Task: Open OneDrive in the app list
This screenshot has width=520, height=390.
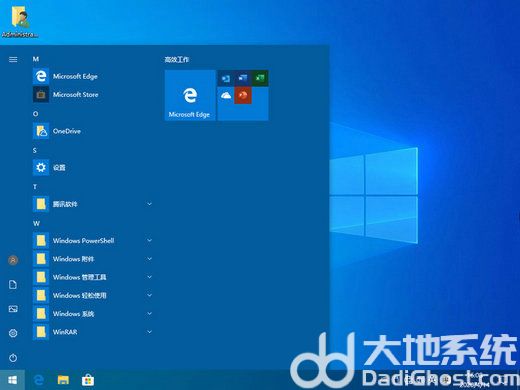Action: click(92, 131)
